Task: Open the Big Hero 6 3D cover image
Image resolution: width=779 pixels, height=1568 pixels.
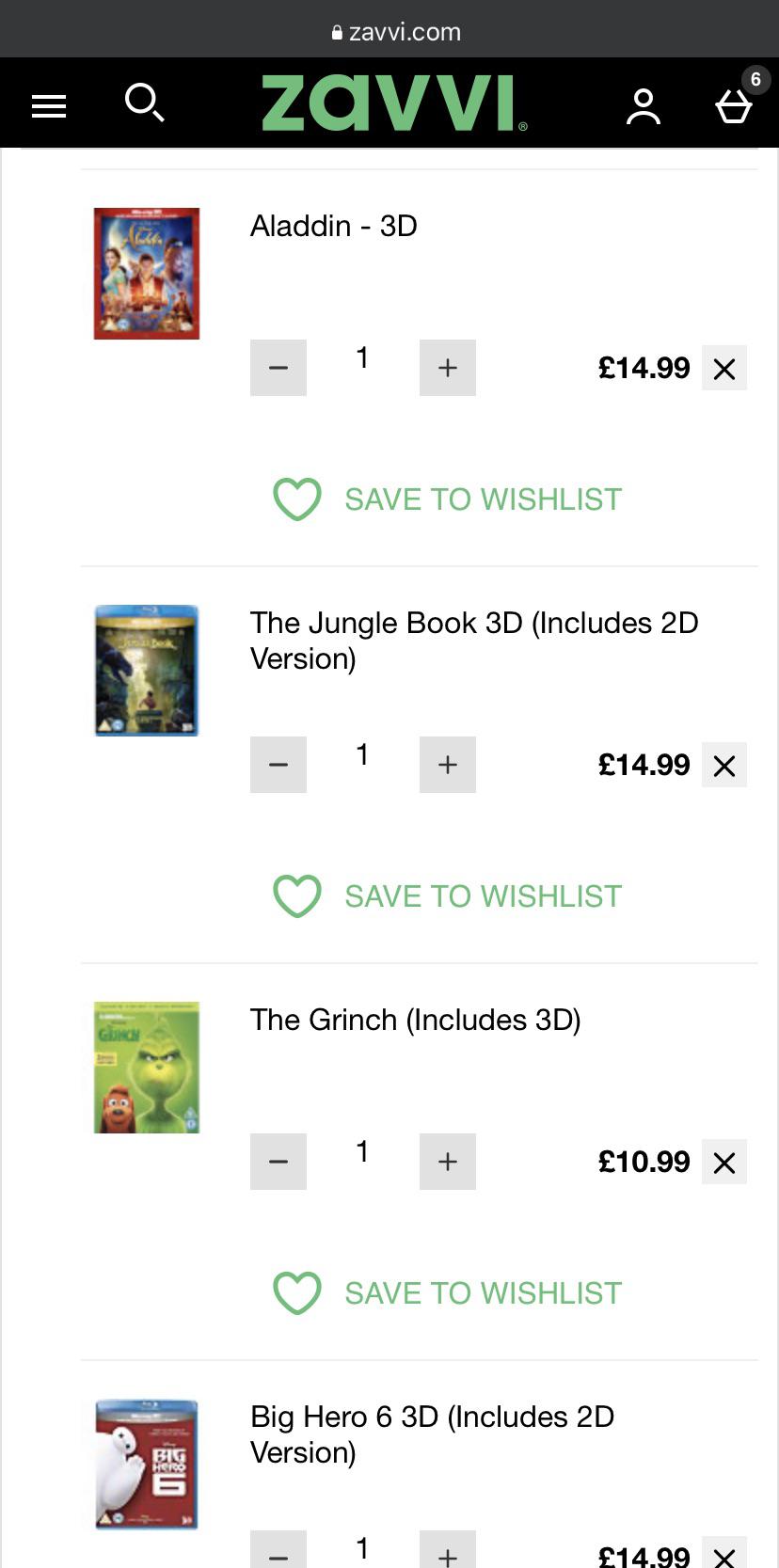Action: [146, 1464]
